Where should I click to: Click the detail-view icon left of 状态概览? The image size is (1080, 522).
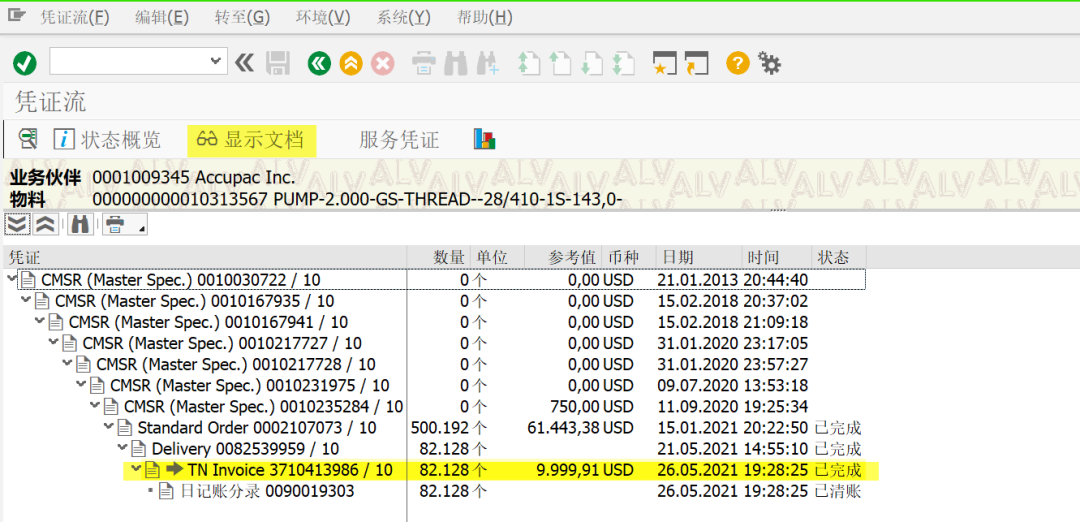(x=28, y=139)
